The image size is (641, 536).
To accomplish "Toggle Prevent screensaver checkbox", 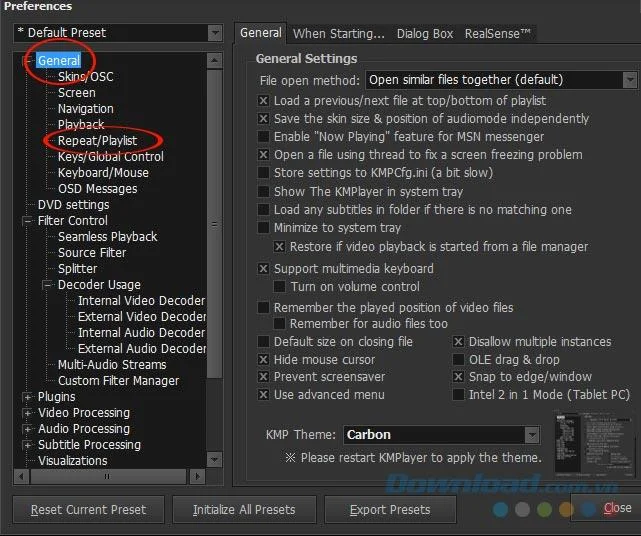I will 263,377.
